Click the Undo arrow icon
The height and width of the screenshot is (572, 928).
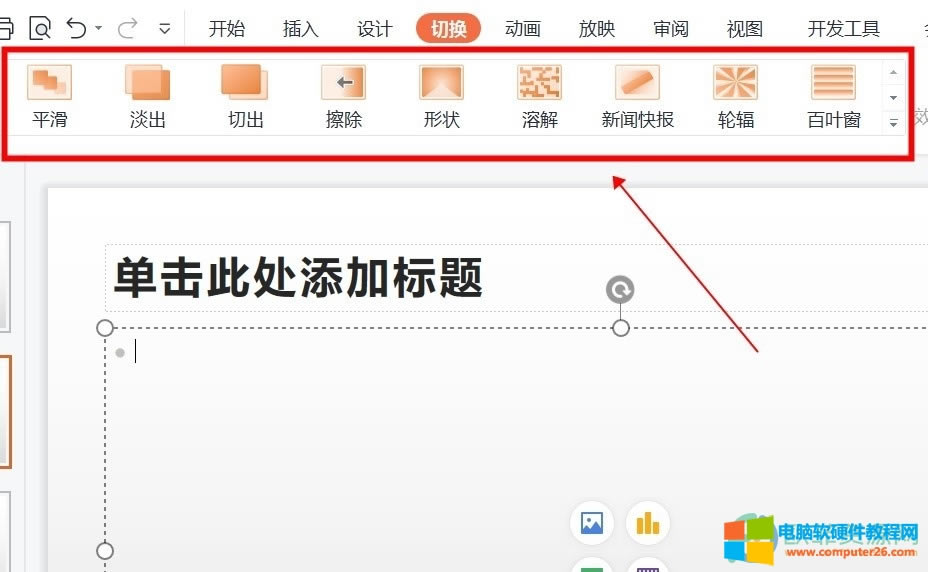pyautogui.click(x=76, y=28)
